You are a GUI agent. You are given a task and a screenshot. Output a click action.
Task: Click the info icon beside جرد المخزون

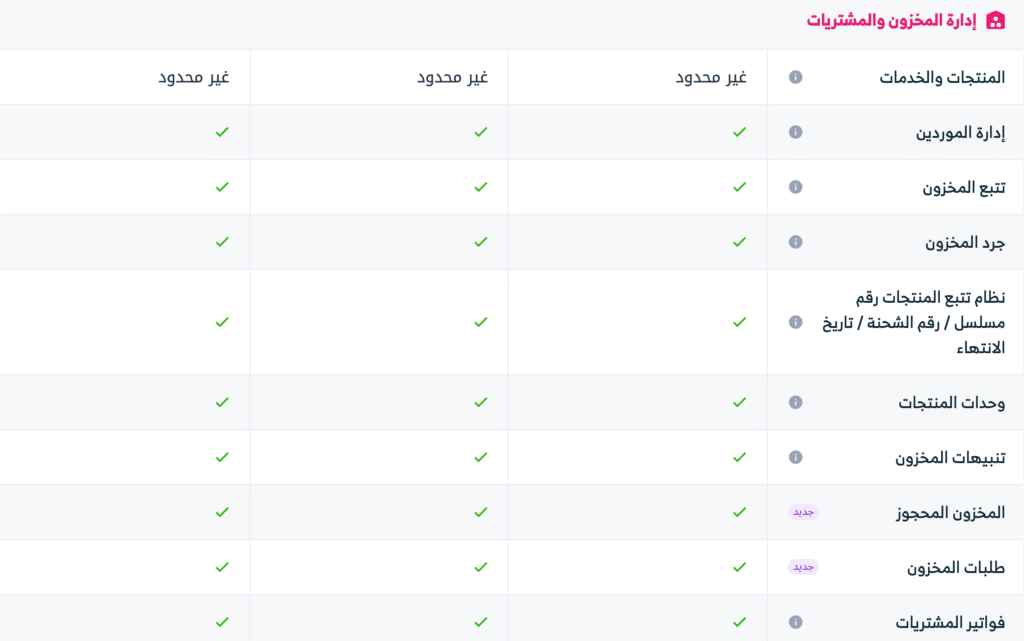pos(795,242)
